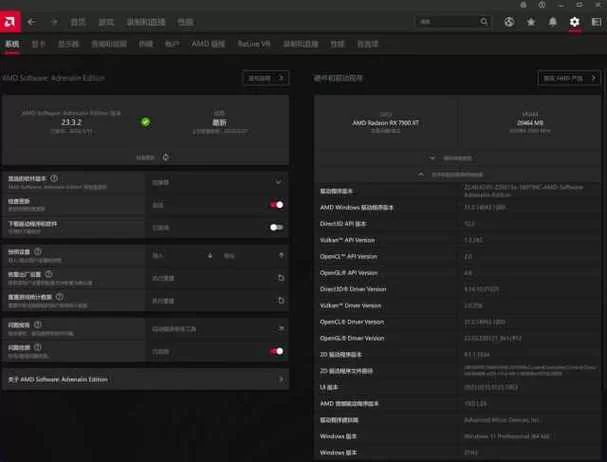Click the check for updates label
The image size is (607, 462).
click(x=146, y=158)
